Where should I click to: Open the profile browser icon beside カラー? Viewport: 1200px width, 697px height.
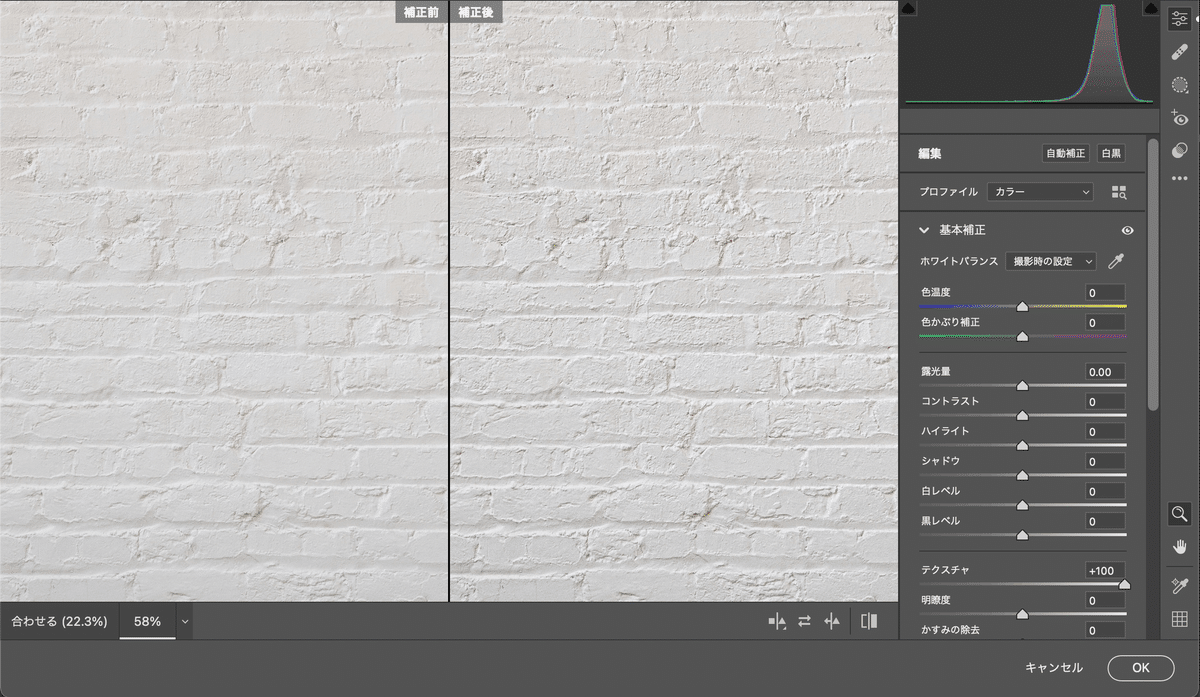pyautogui.click(x=1119, y=192)
